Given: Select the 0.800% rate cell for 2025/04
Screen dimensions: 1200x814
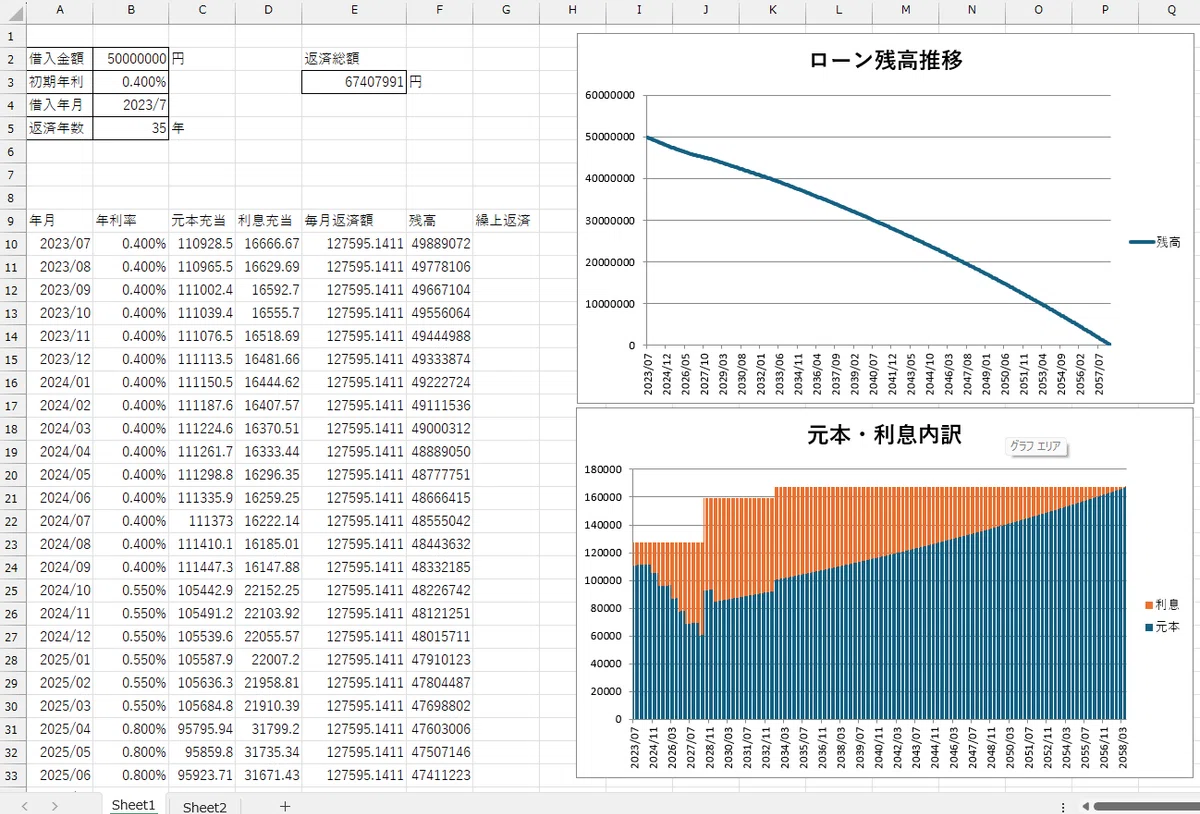Looking at the screenshot, I should (131, 729).
